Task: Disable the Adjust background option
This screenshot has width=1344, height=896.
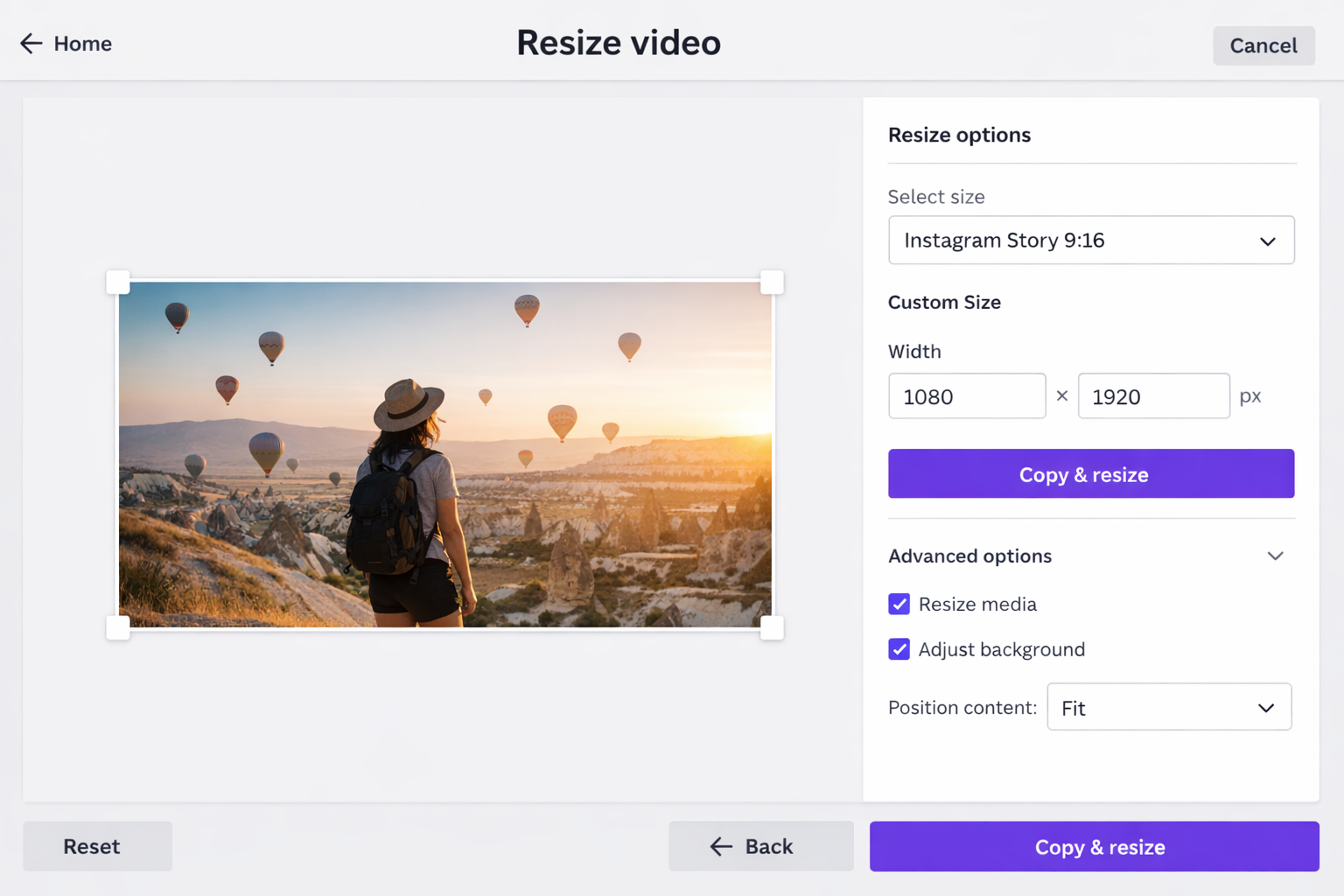Action: coord(899,649)
